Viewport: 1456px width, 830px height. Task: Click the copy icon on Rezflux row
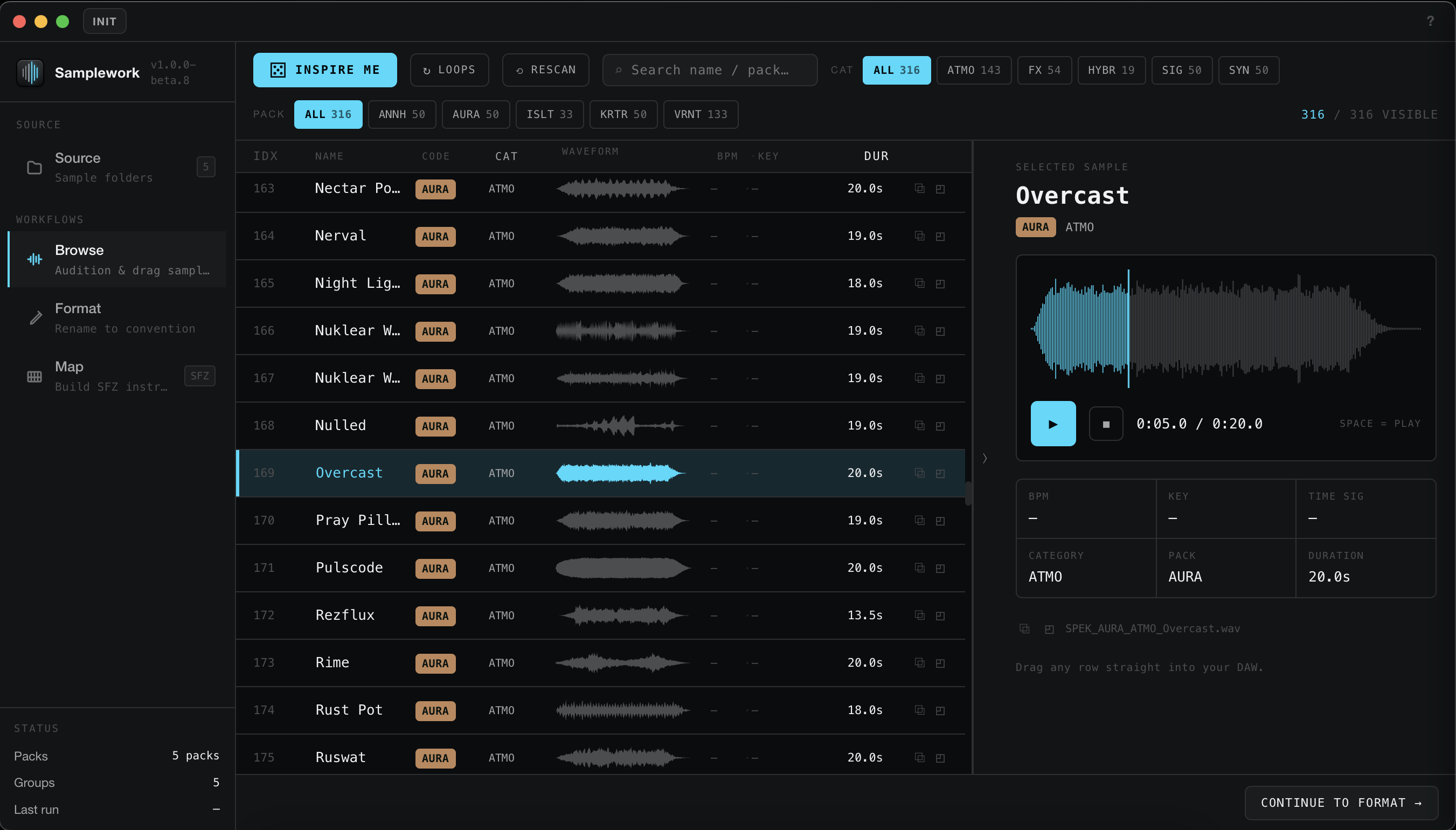919,614
